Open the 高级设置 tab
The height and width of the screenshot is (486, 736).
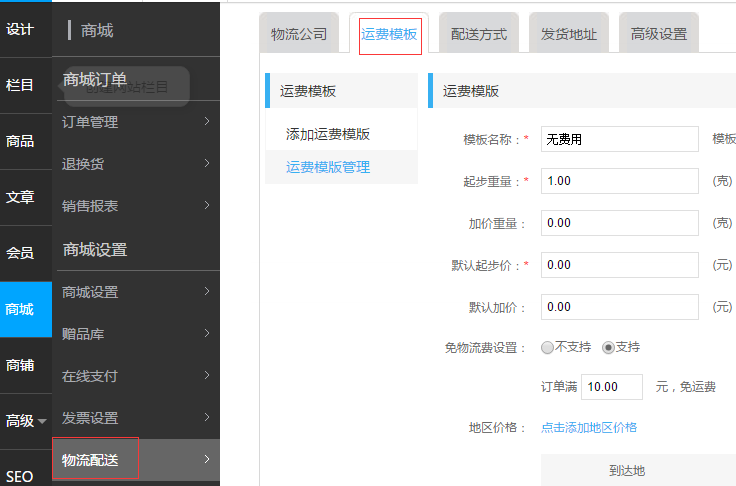coord(659,35)
